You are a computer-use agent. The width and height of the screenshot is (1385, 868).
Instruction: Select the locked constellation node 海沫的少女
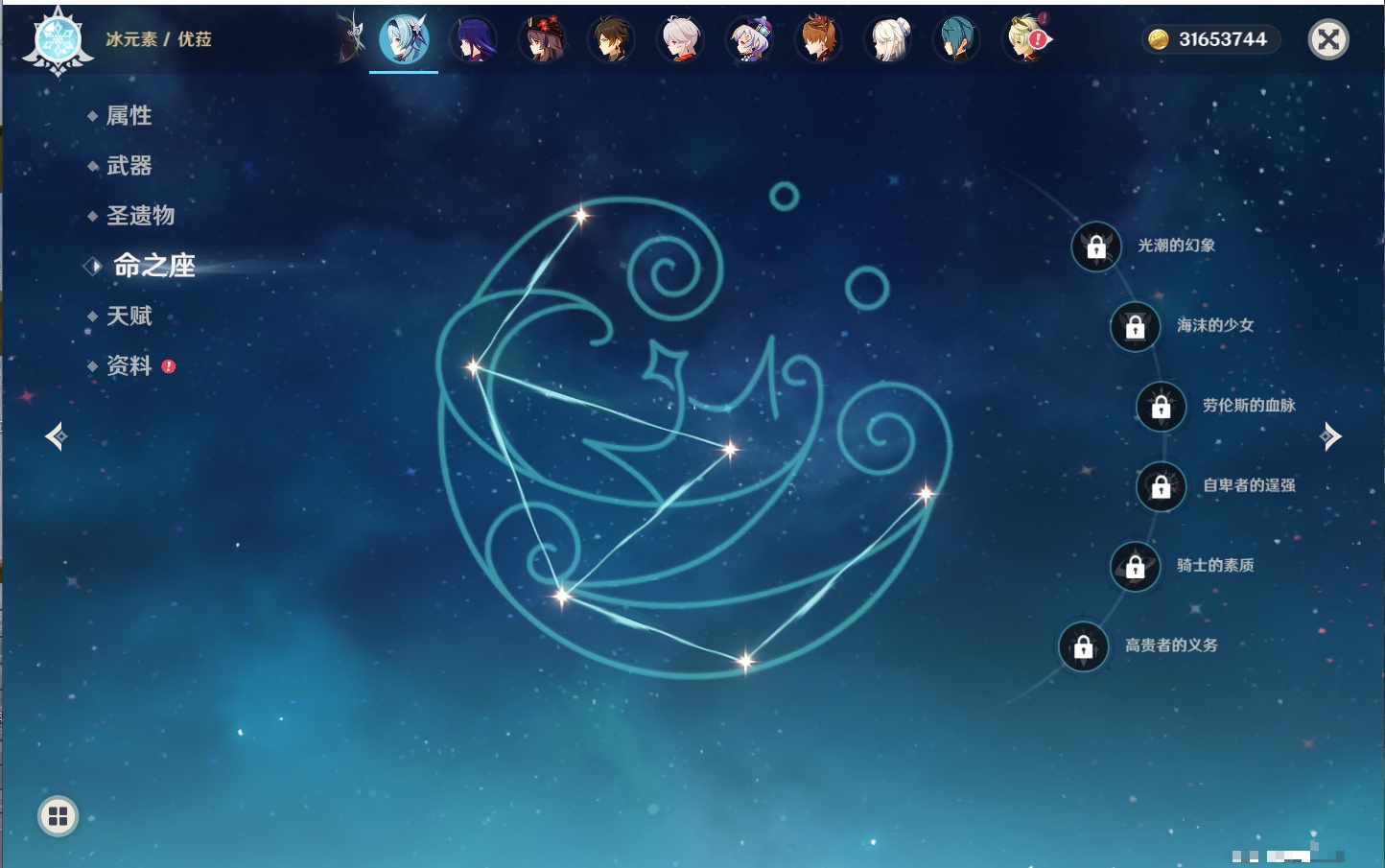pos(1136,327)
